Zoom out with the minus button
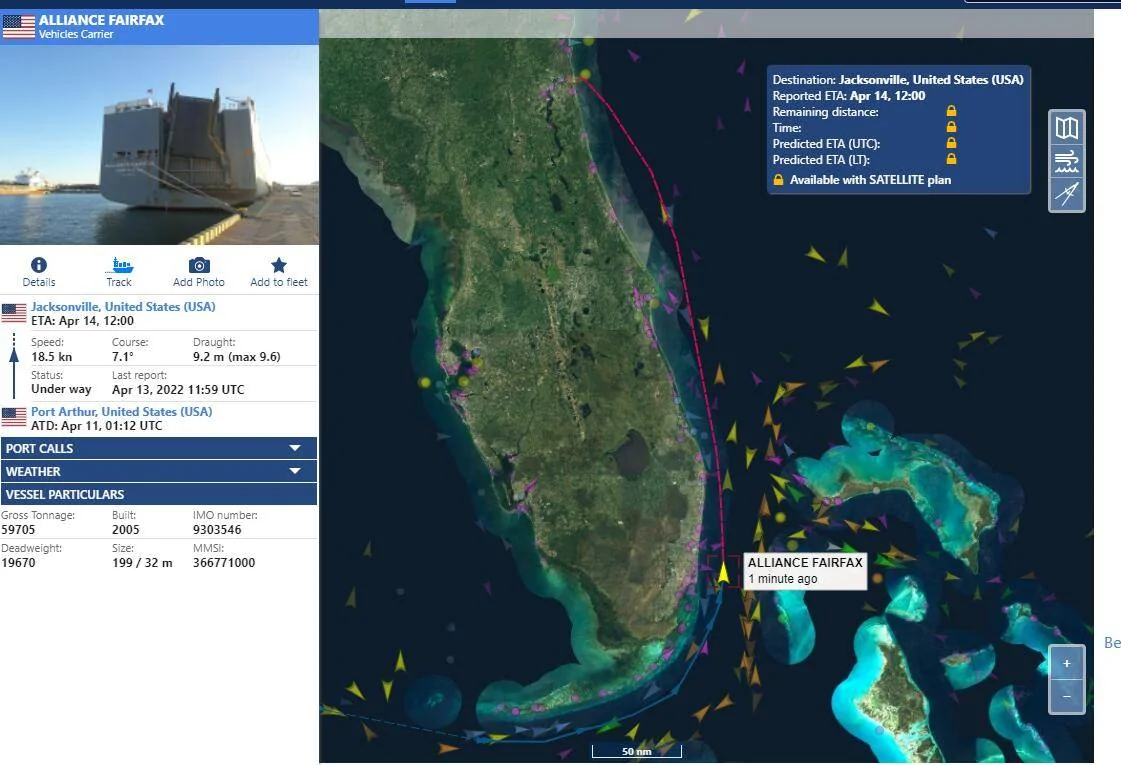Screen dimensions: 1121x765 point(1067,696)
